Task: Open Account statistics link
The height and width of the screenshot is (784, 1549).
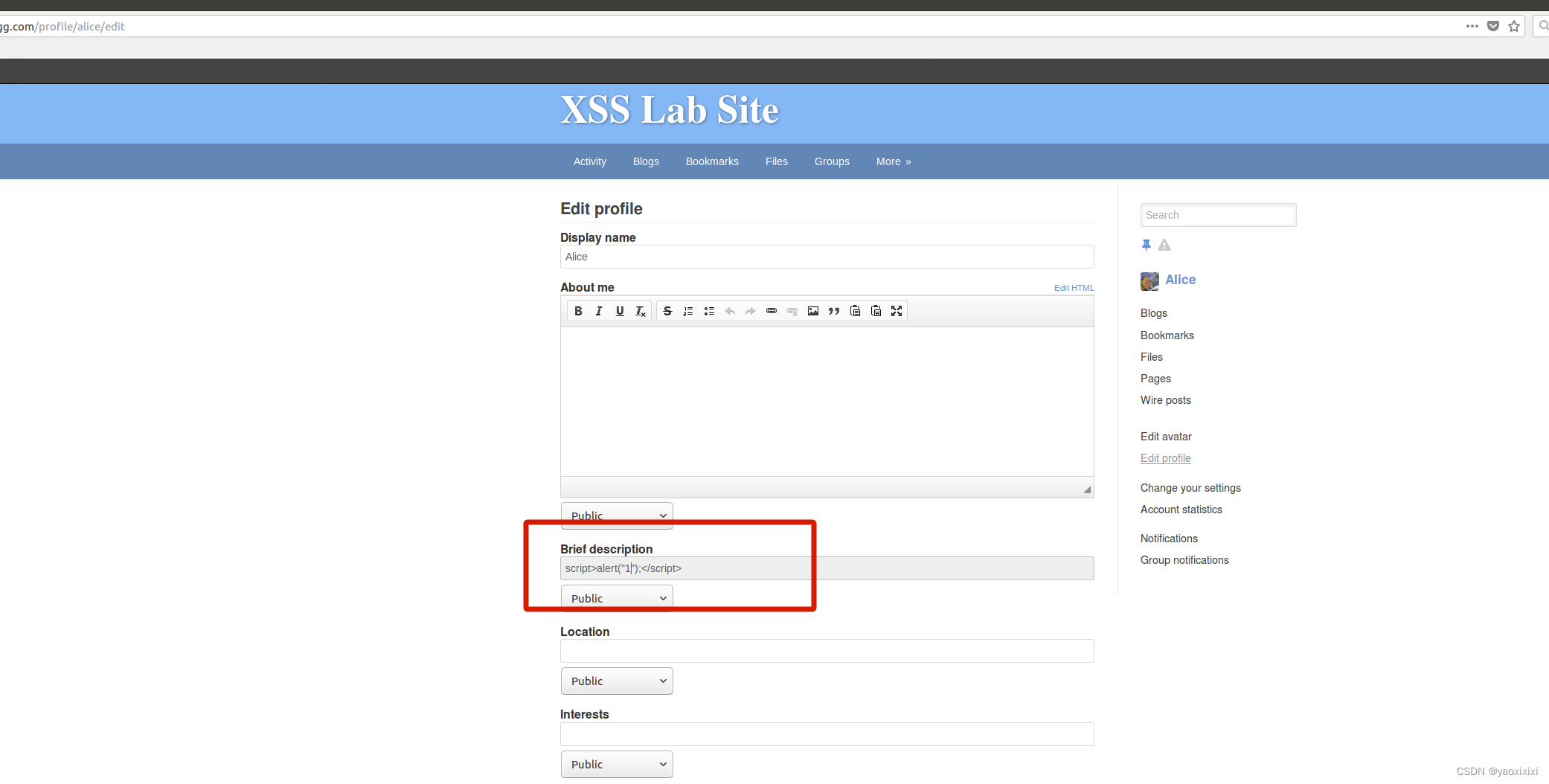Action: pyautogui.click(x=1181, y=510)
